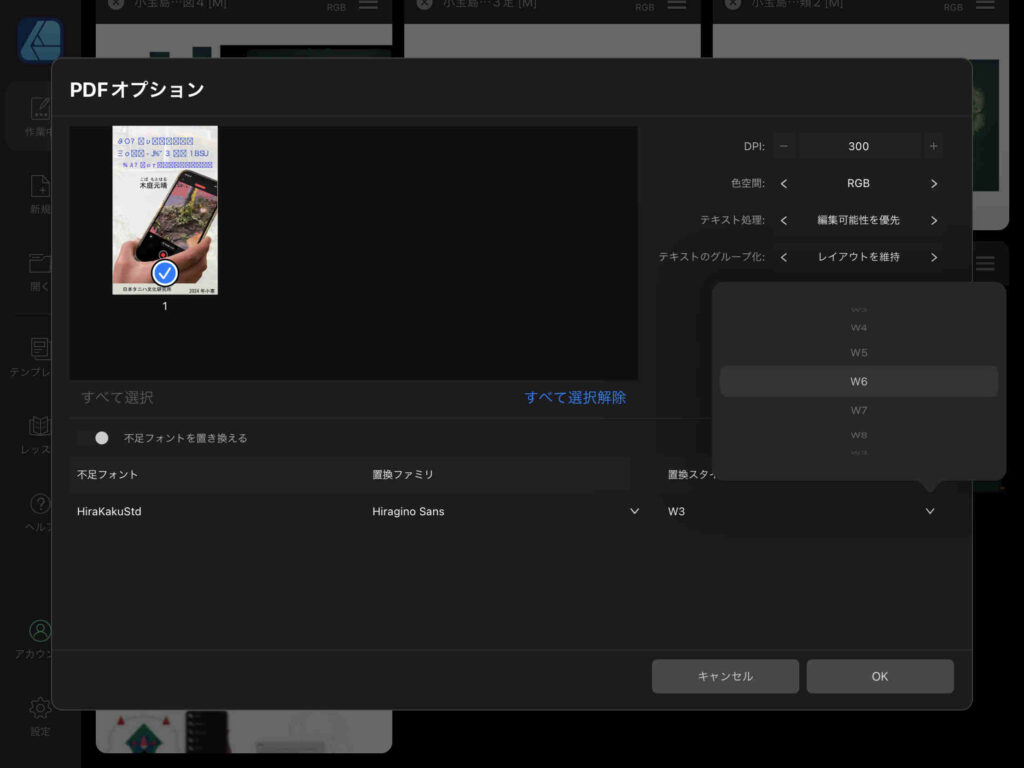Viewport: 1024px width, 768px height.
Task: Choose W4 in the style picker
Action: tap(858, 328)
